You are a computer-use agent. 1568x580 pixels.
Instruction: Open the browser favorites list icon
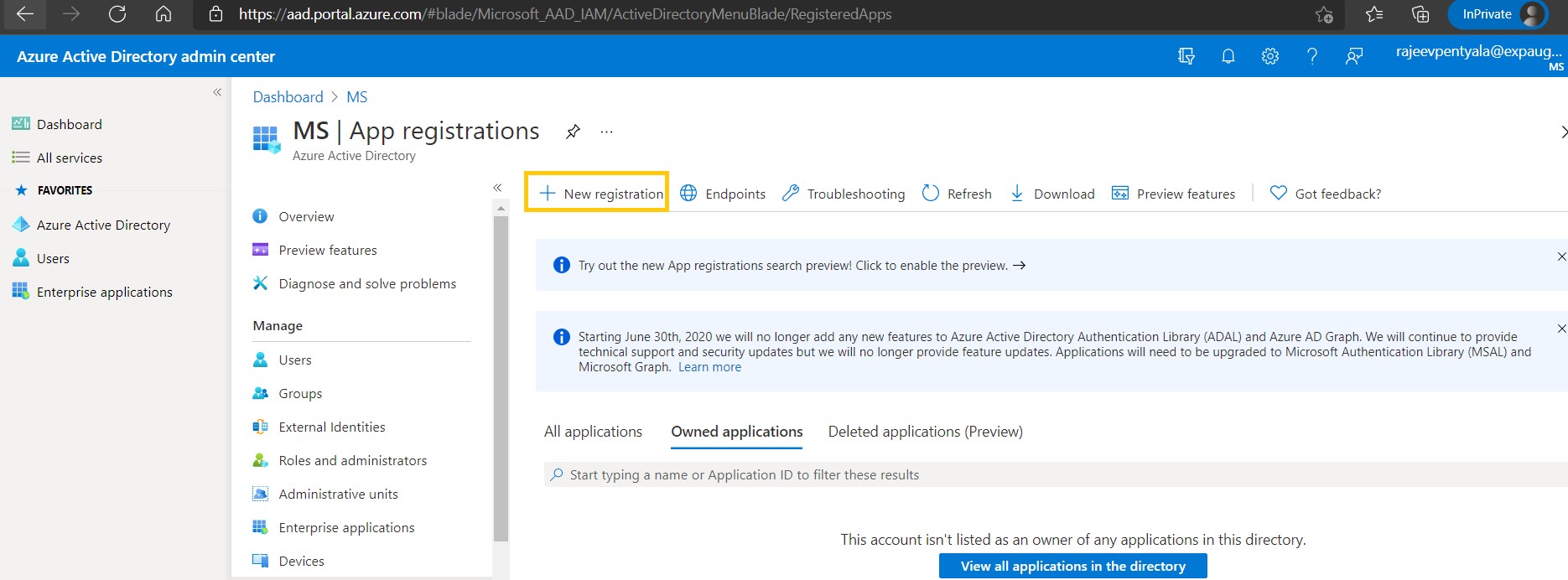(x=1373, y=14)
